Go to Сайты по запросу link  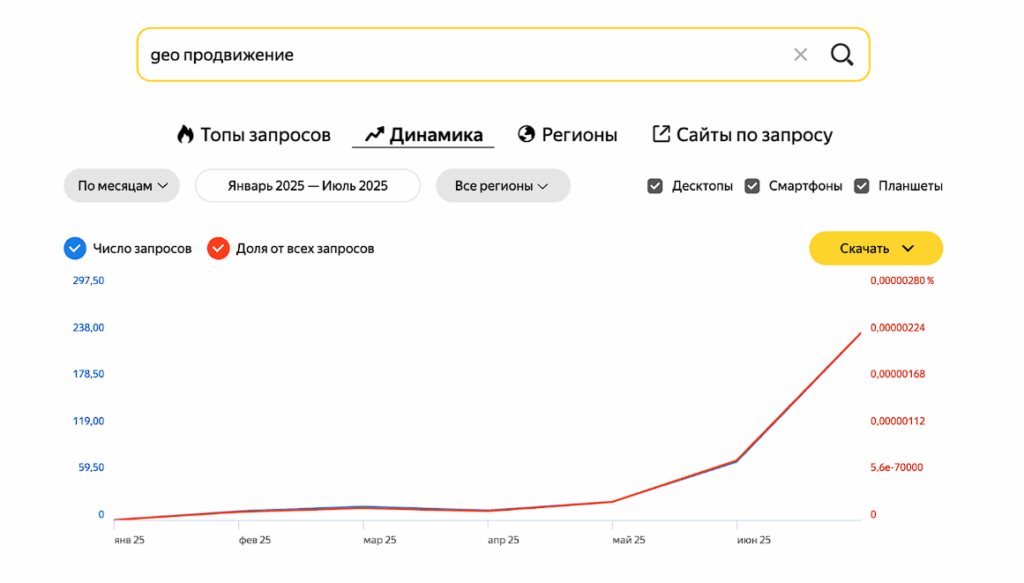[x=754, y=135]
